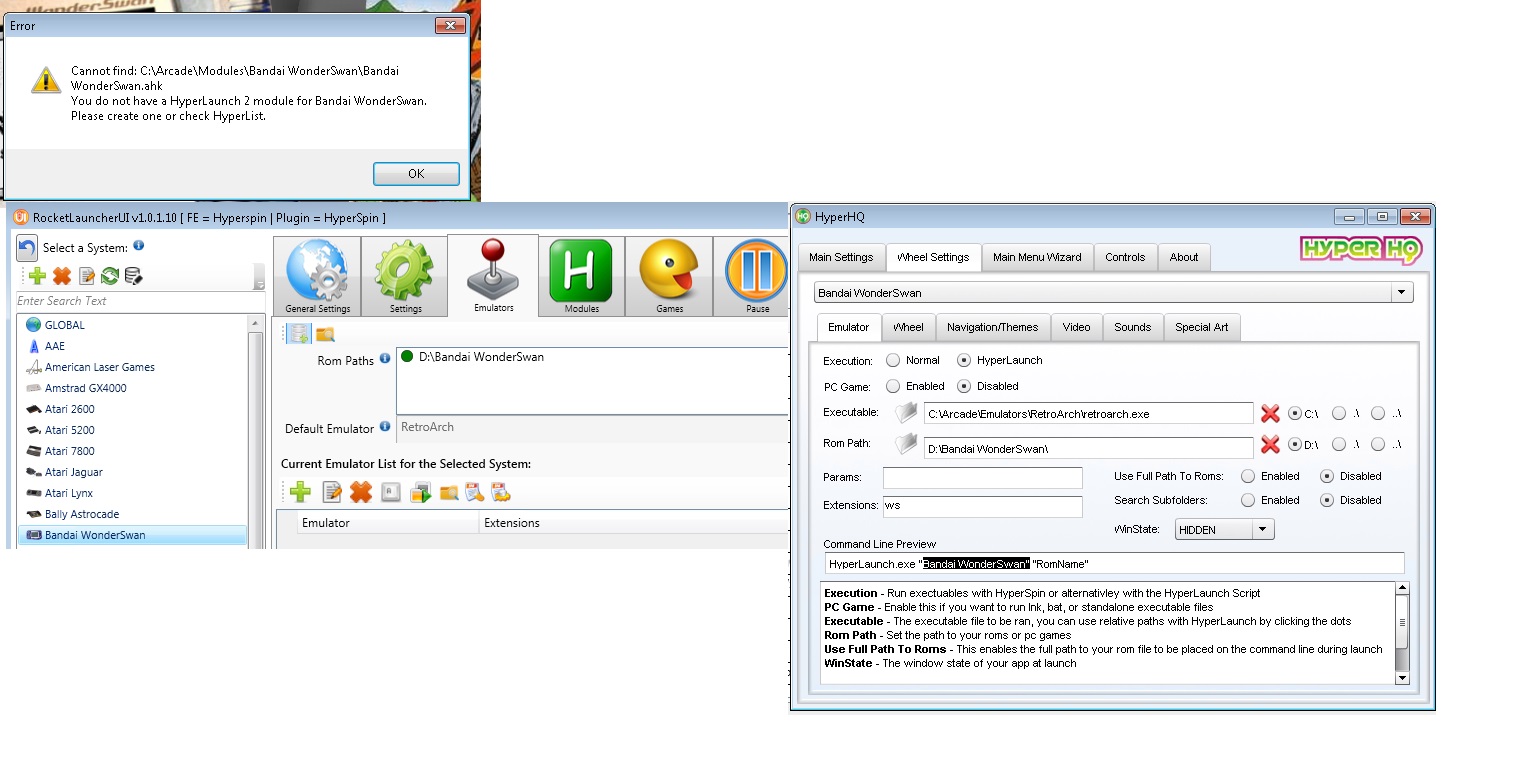Click OK in the Error dialog

416,174
